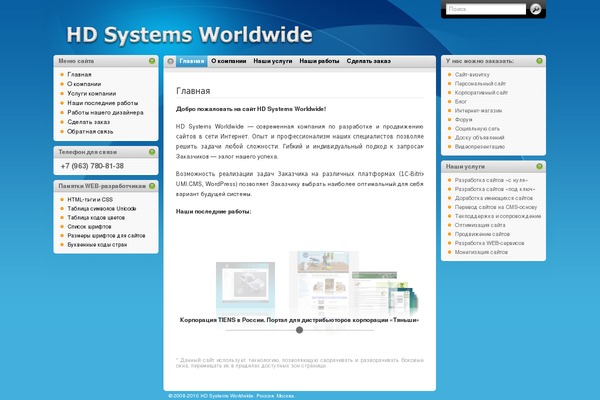This screenshot has height=400, width=600.
Task: Open Услуги компании menu link
Action: tap(91, 93)
